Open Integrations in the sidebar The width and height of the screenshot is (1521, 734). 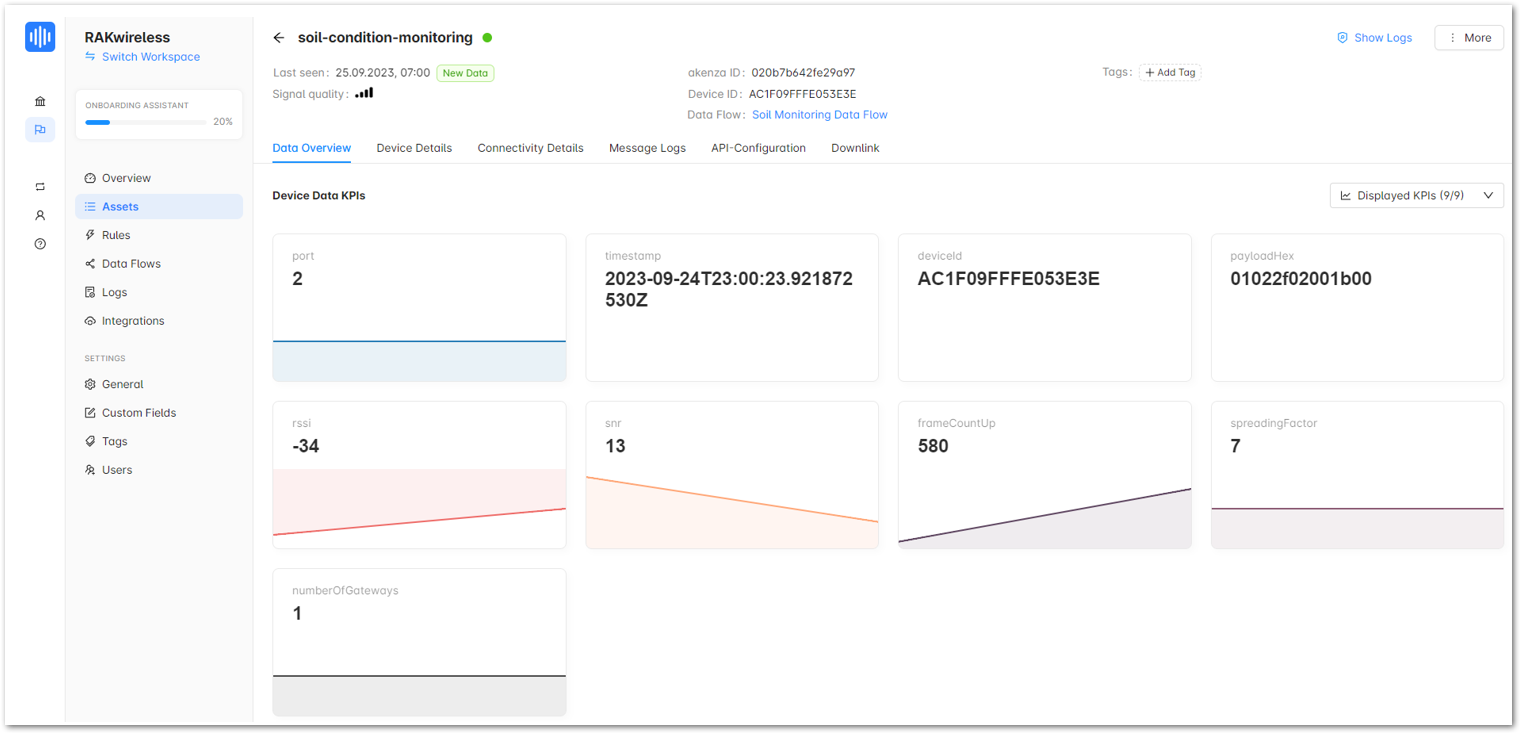coord(158,321)
